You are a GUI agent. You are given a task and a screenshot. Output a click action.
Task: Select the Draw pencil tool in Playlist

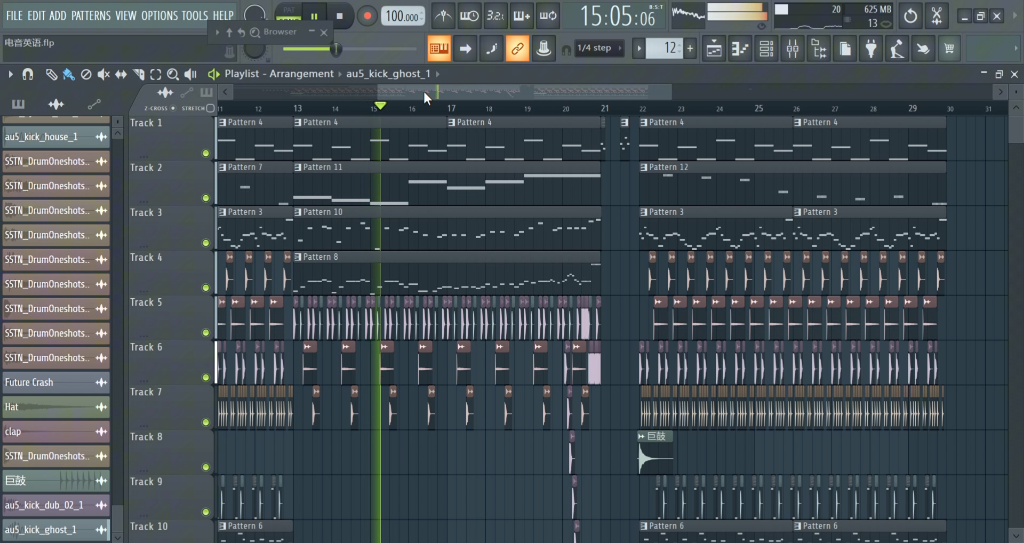pos(51,74)
